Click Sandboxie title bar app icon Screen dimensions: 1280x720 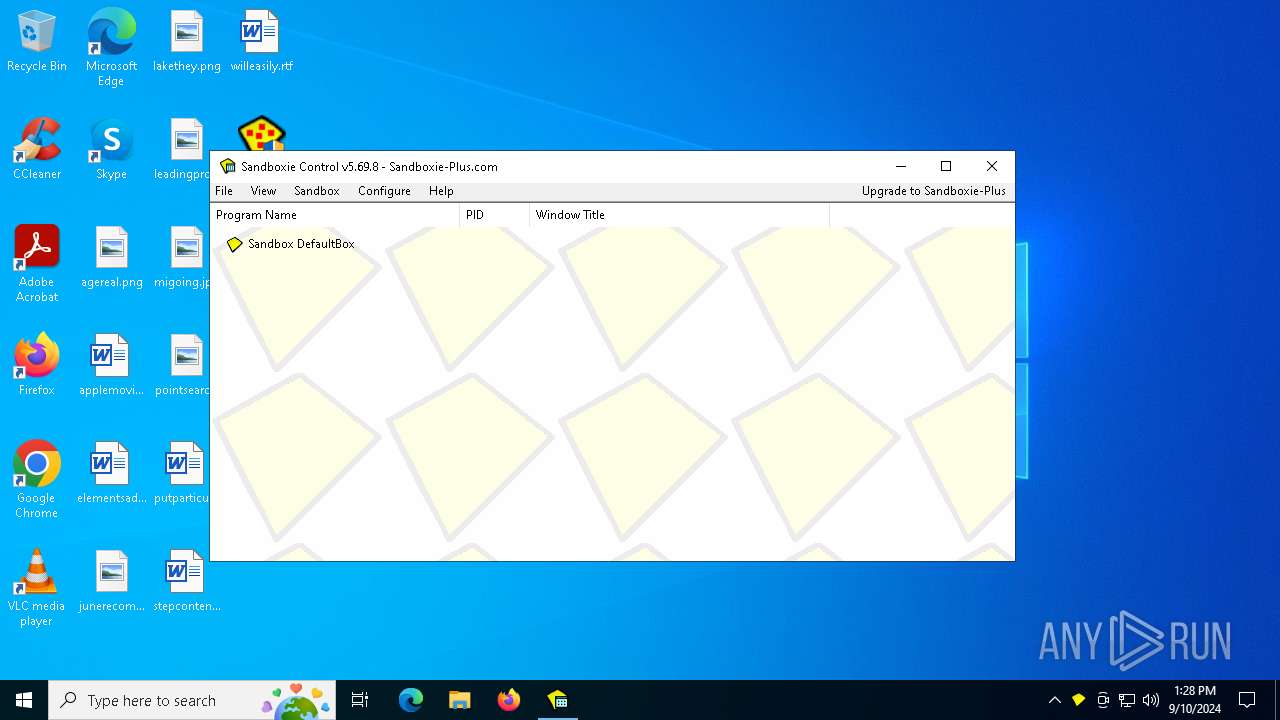pyautogui.click(x=228, y=166)
